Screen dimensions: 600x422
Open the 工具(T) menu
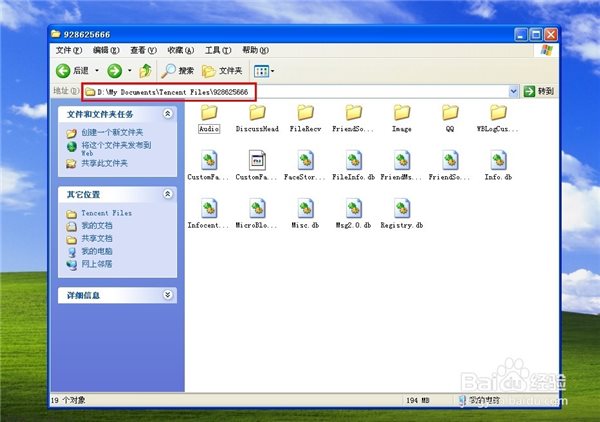point(218,50)
